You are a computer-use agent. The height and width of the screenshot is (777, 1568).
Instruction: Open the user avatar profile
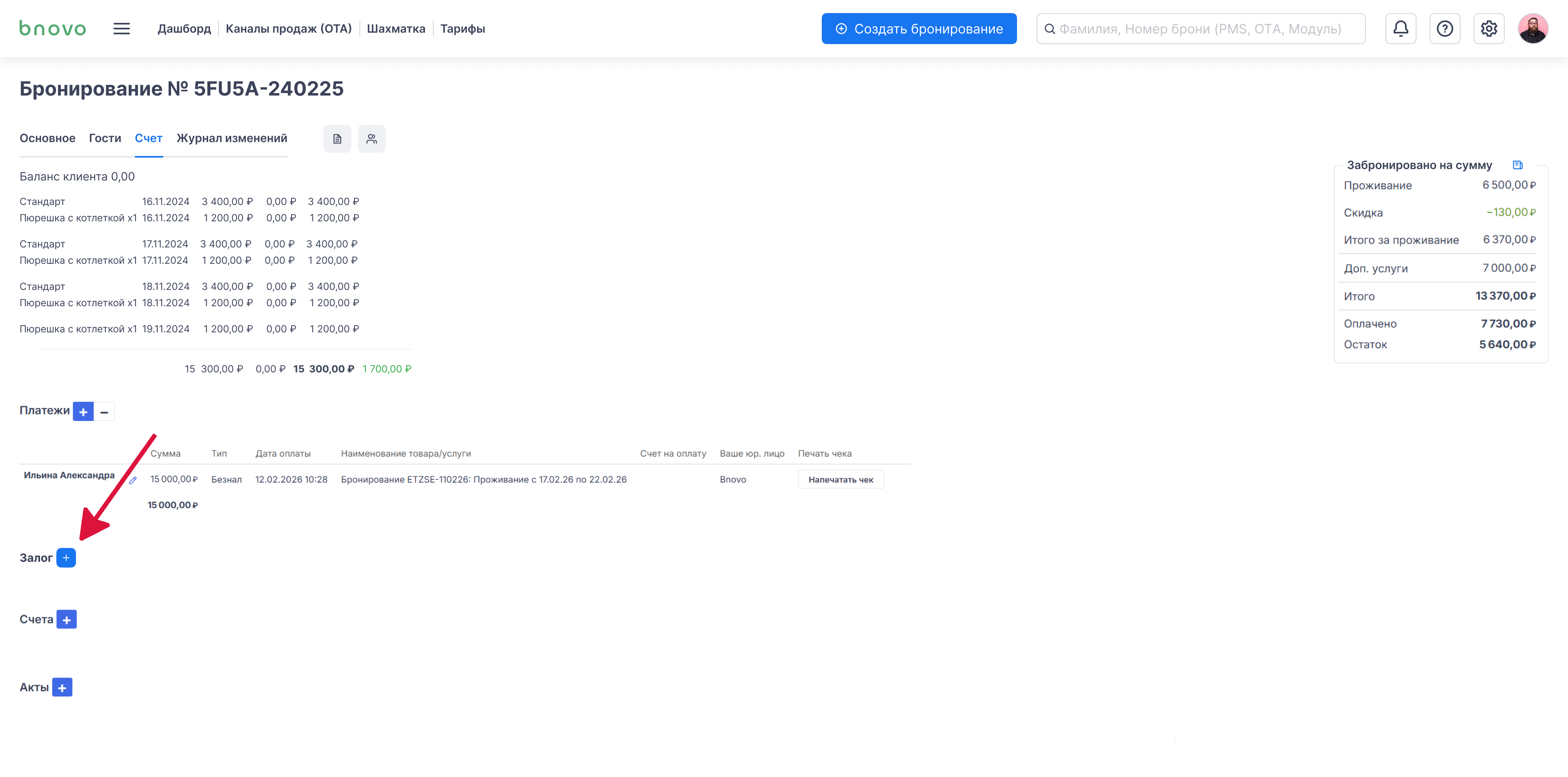point(1533,29)
